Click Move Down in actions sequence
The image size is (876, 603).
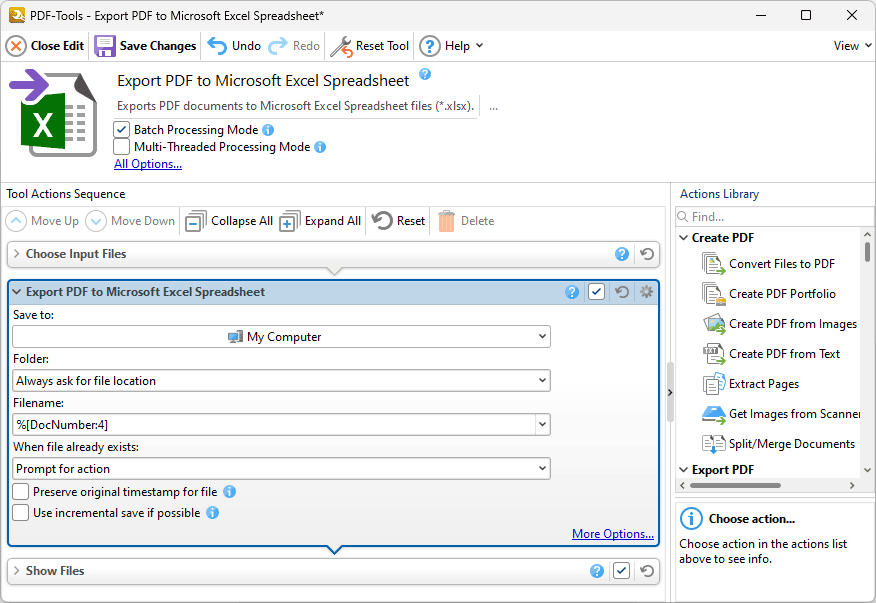pos(130,221)
